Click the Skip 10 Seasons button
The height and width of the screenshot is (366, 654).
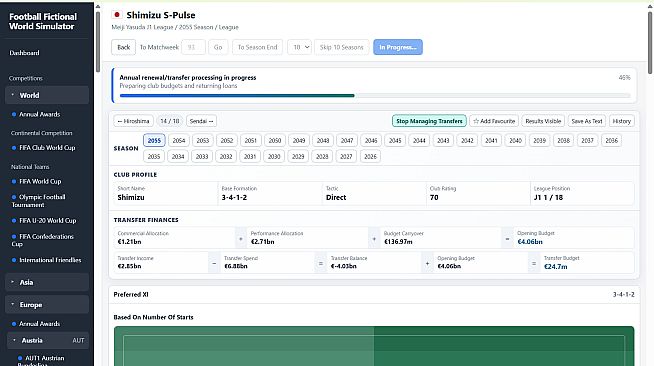(342, 47)
